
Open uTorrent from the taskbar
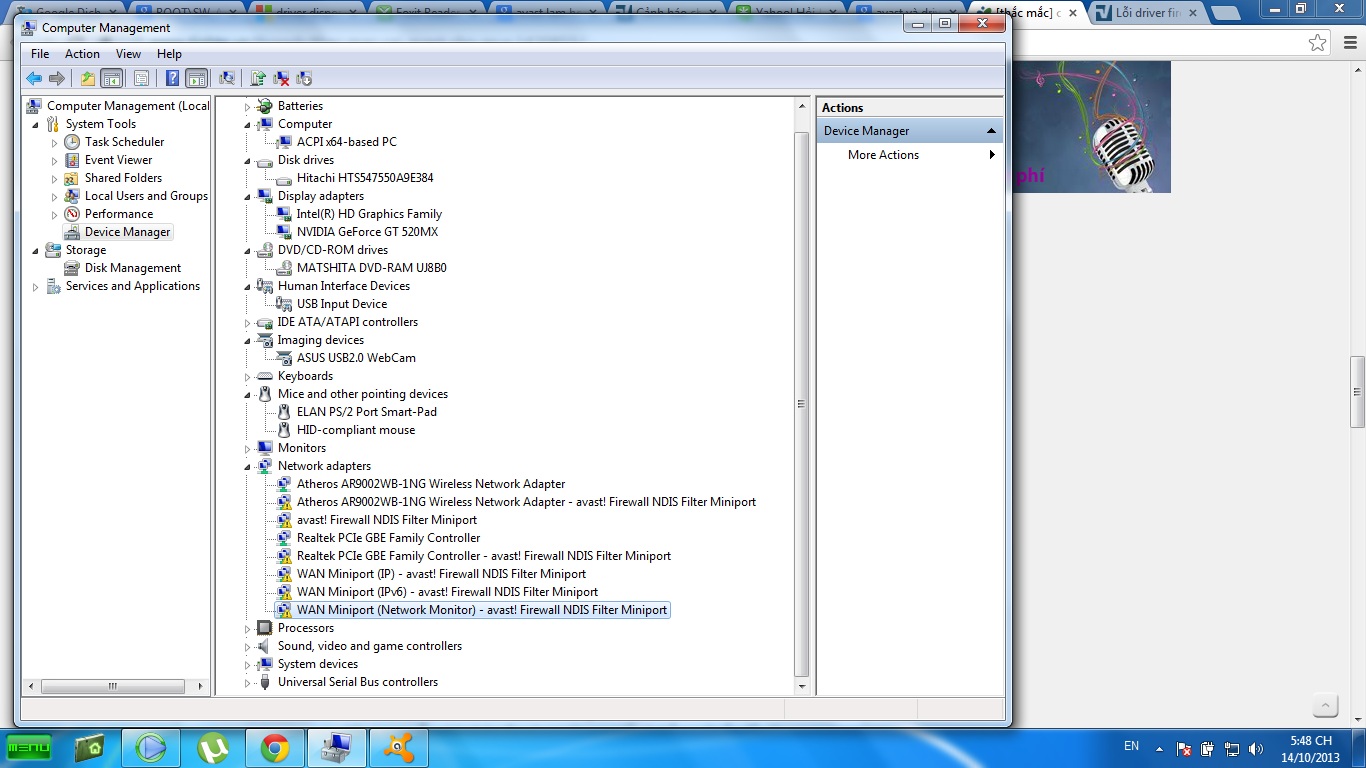coord(213,748)
